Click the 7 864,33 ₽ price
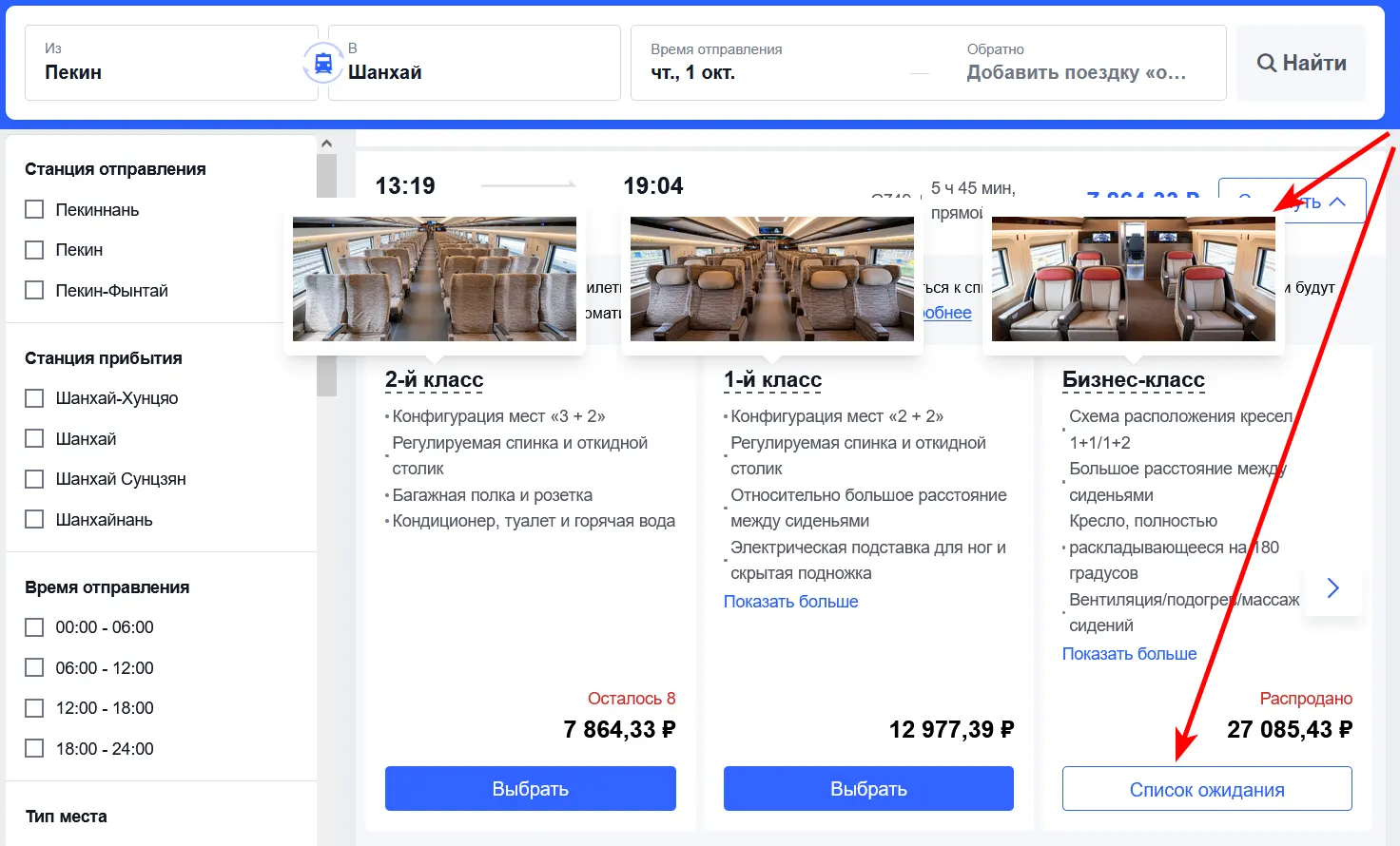The width and height of the screenshot is (1400, 846). [x=619, y=730]
